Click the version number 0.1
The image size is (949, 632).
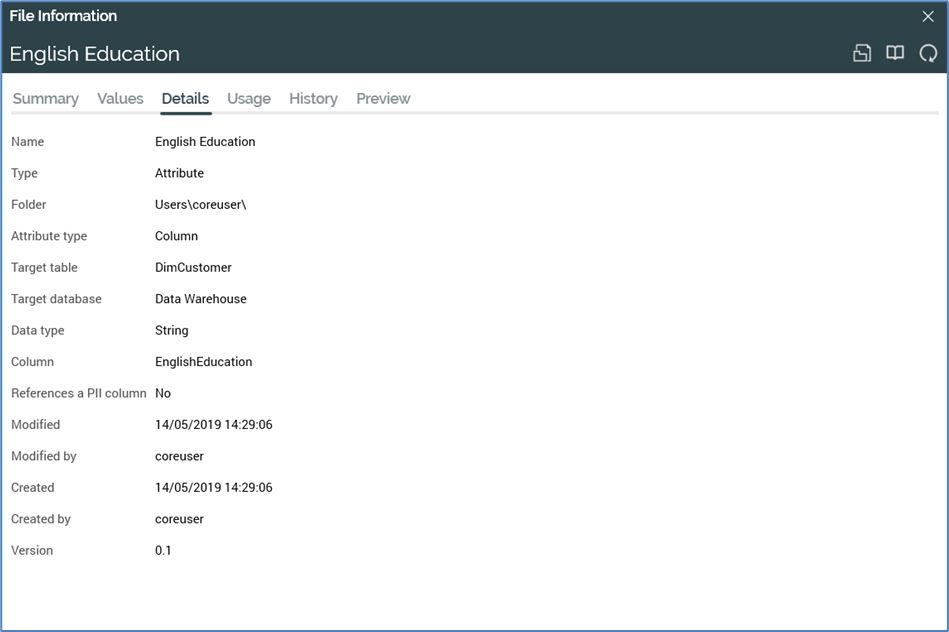(x=163, y=551)
